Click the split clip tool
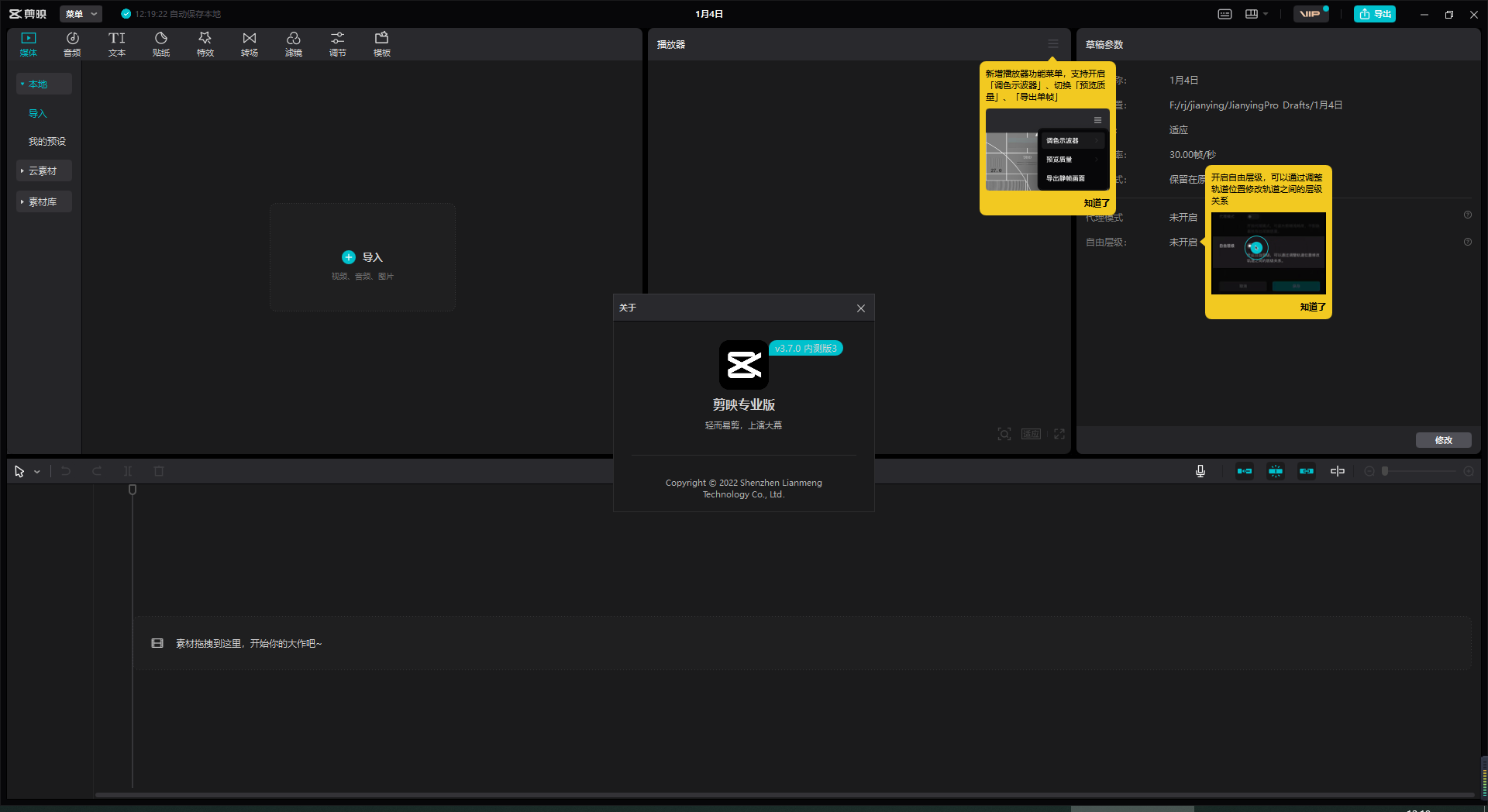Image resolution: width=1488 pixels, height=812 pixels. coord(128,471)
